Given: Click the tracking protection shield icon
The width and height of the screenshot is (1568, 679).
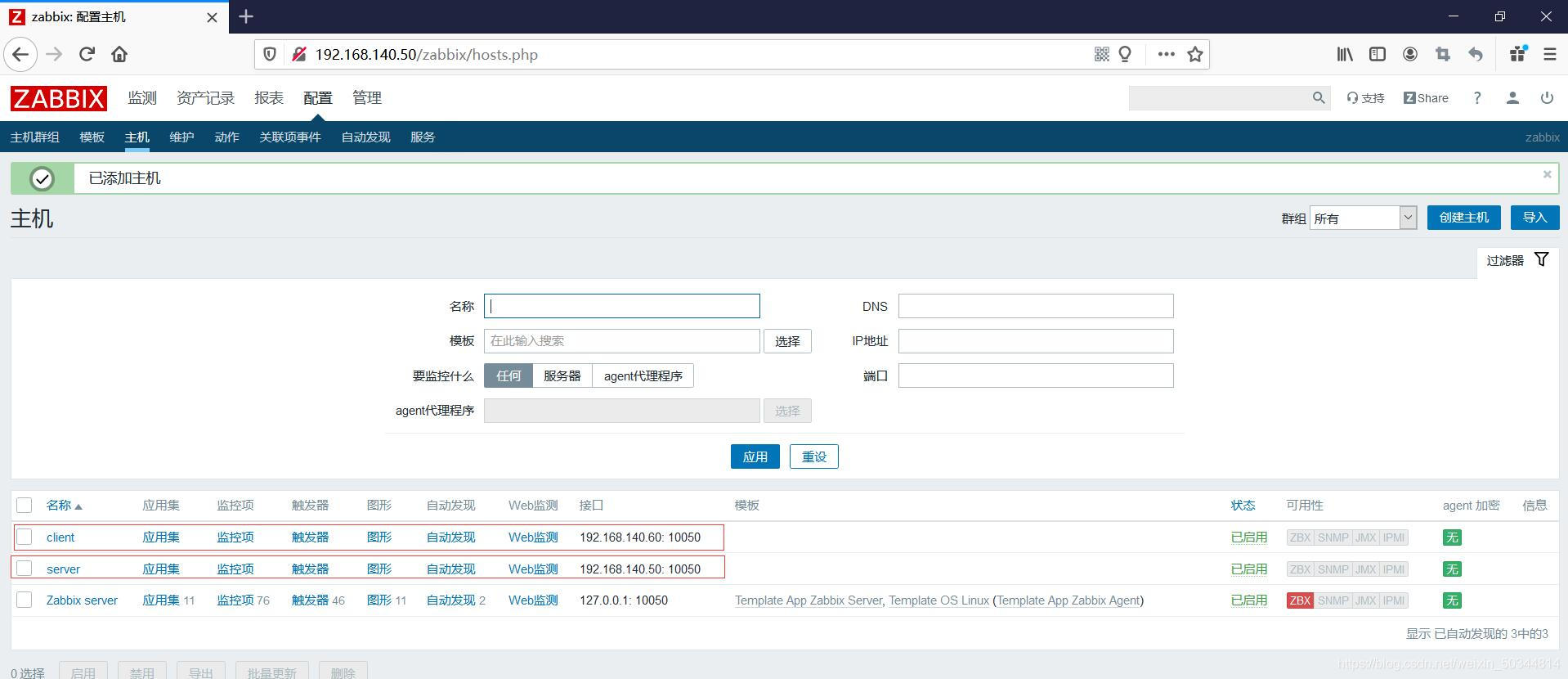Looking at the screenshot, I should pos(269,55).
